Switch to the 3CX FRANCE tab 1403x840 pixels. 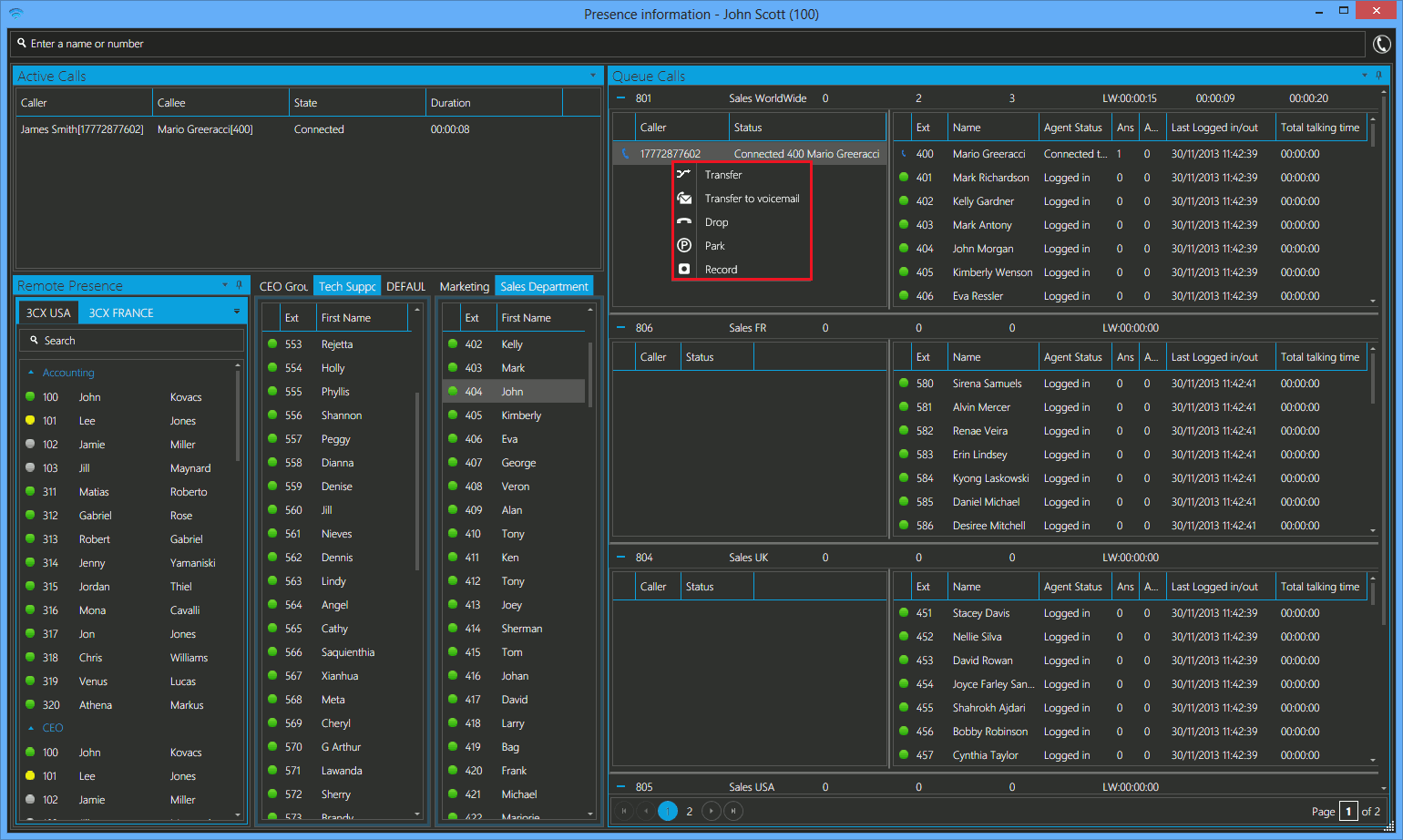click(x=121, y=312)
